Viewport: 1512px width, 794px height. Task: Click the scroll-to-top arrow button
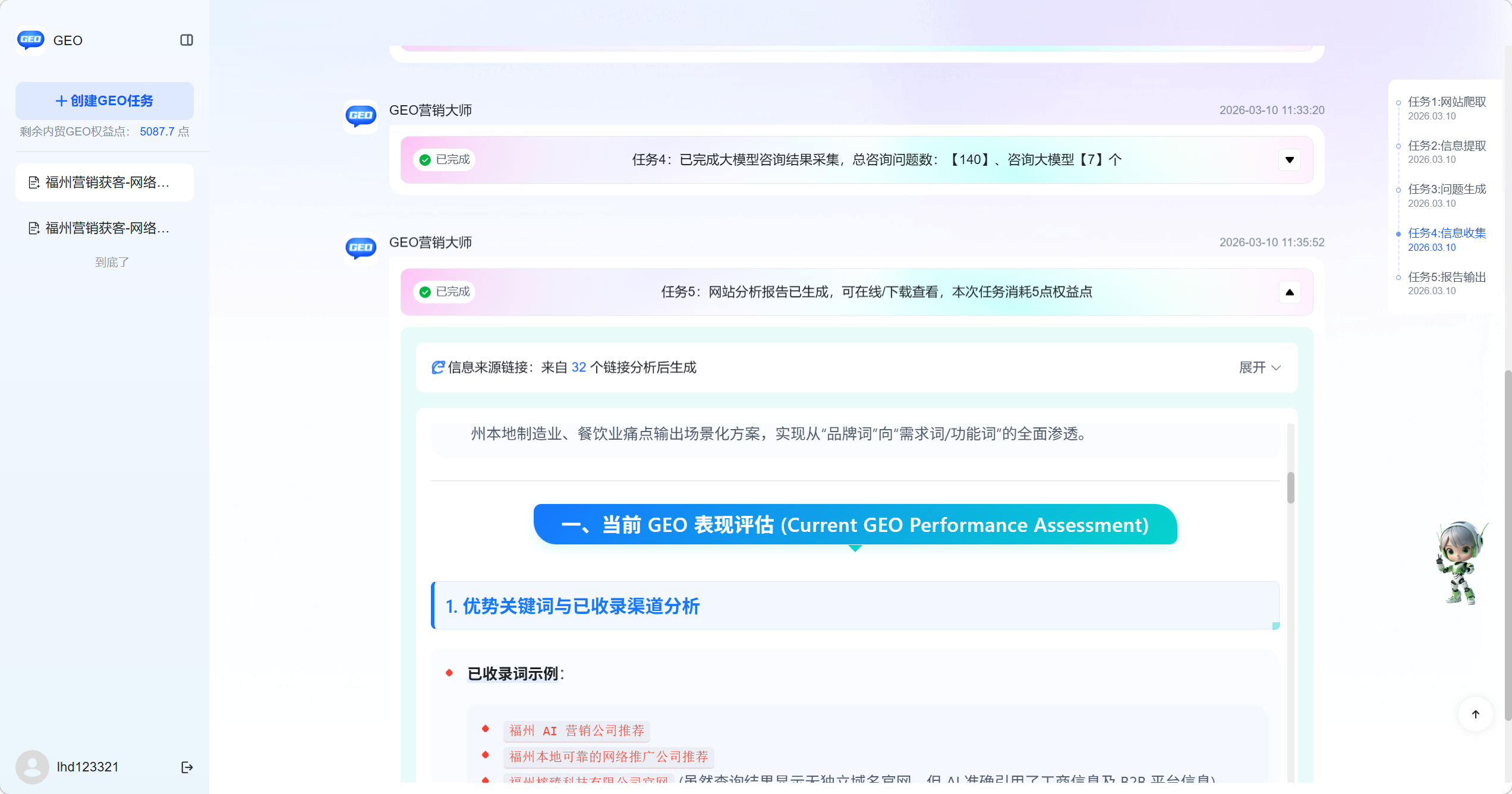point(1475,714)
